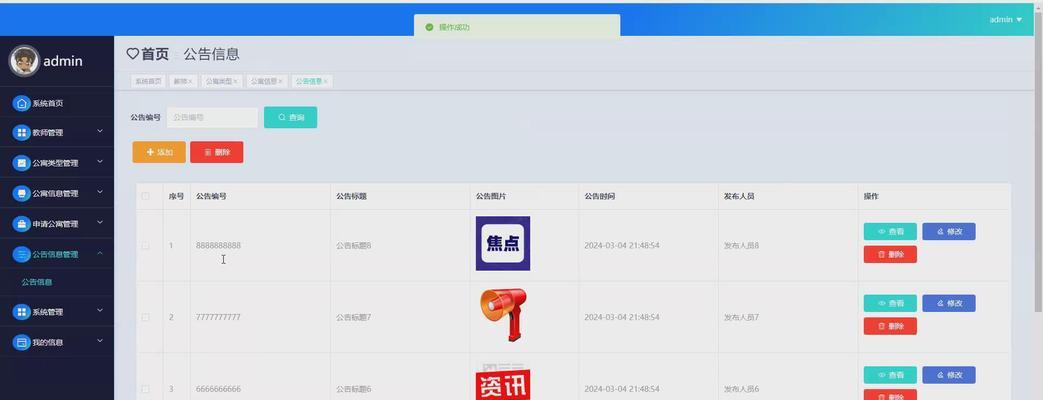Image resolution: width=1043 pixels, height=400 pixels.
Task: Click the 焦点 announcement image thumbnail
Action: 503,244
